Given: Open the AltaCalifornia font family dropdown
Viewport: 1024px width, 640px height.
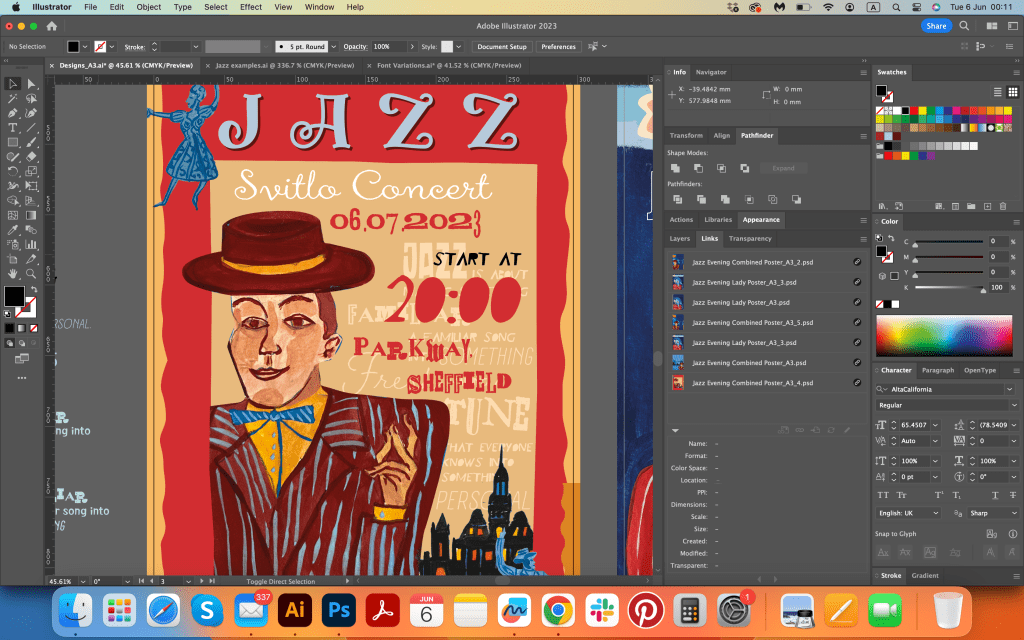Looking at the screenshot, I should tap(1007, 389).
